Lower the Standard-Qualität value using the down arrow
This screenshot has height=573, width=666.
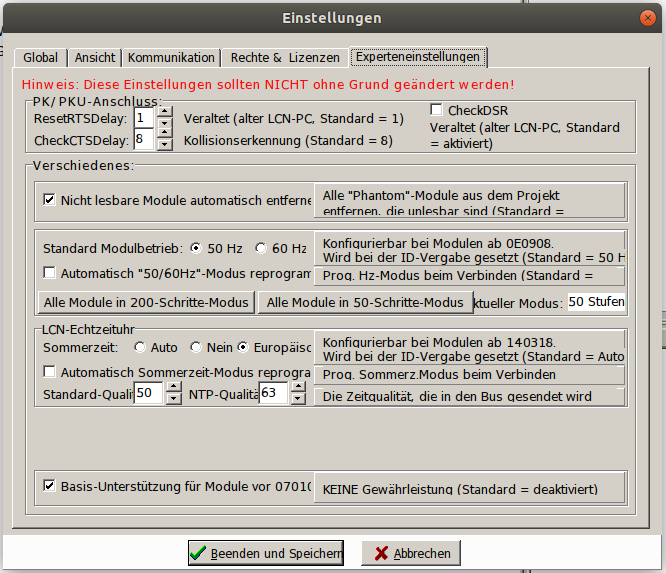pyautogui.click(x=171, y=400)
